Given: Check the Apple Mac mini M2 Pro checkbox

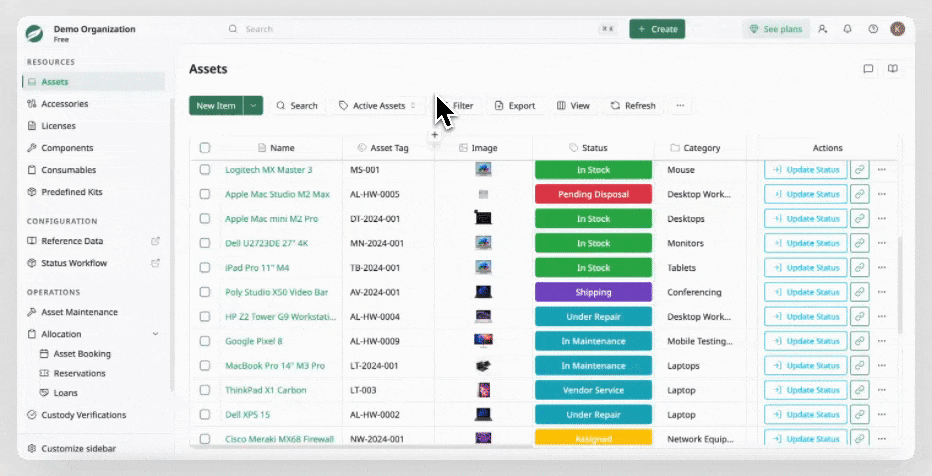Looking at the screenshot, I should point(205,218).
